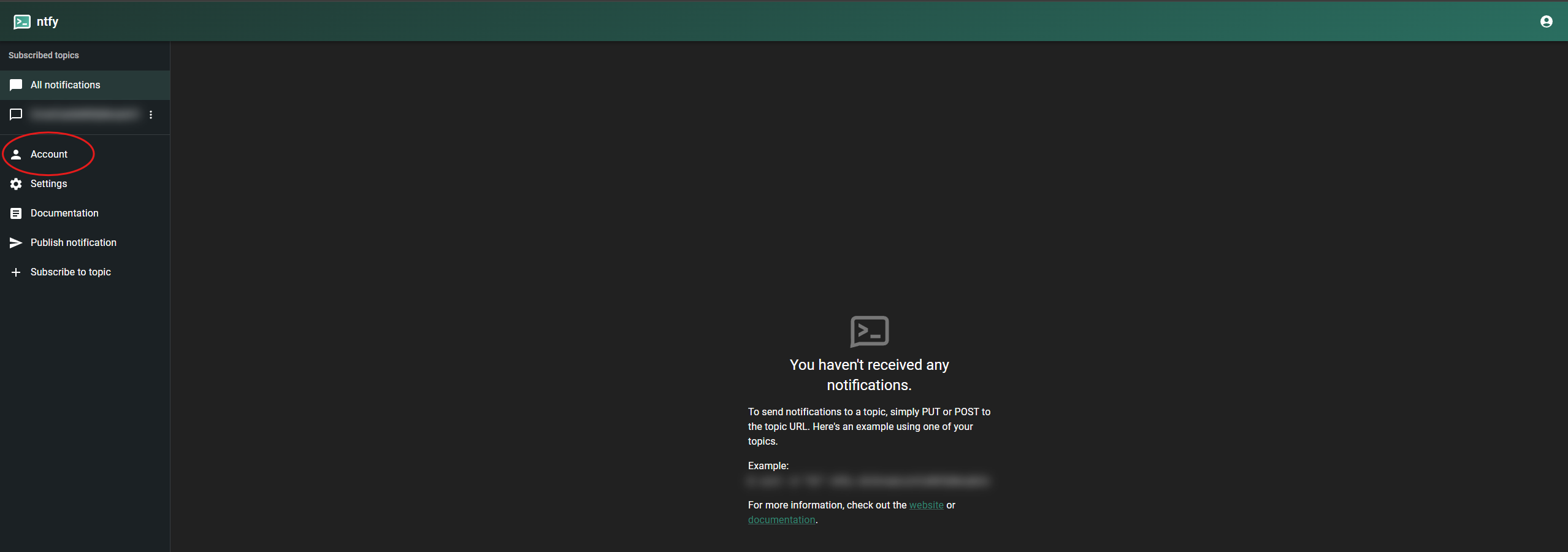This screenshot has width=1568, height=552.
Task: Click 'You haven't received any notifications.' heading
Action: pos(869,375)
